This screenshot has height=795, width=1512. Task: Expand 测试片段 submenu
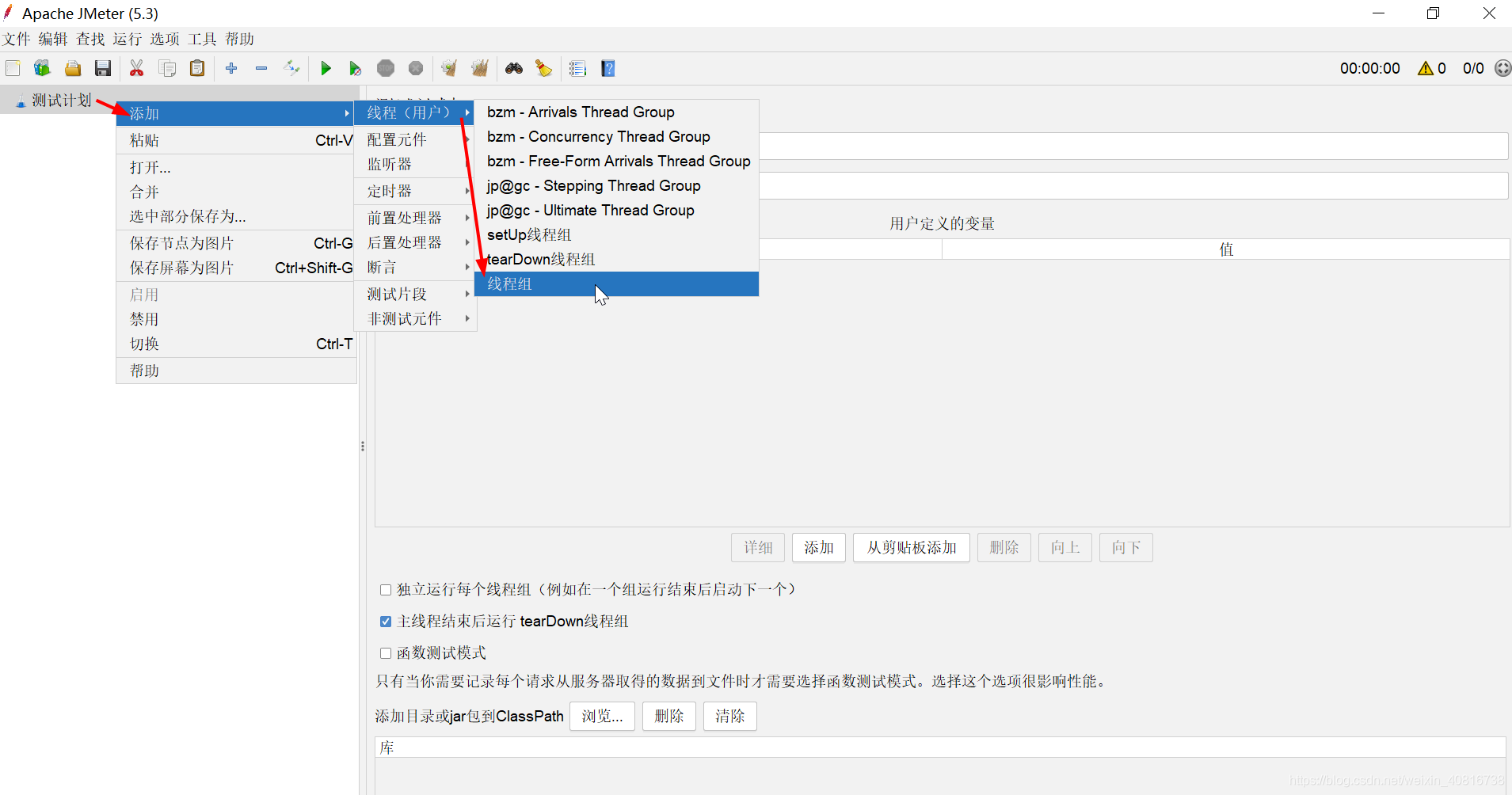(x=413, y=294)
